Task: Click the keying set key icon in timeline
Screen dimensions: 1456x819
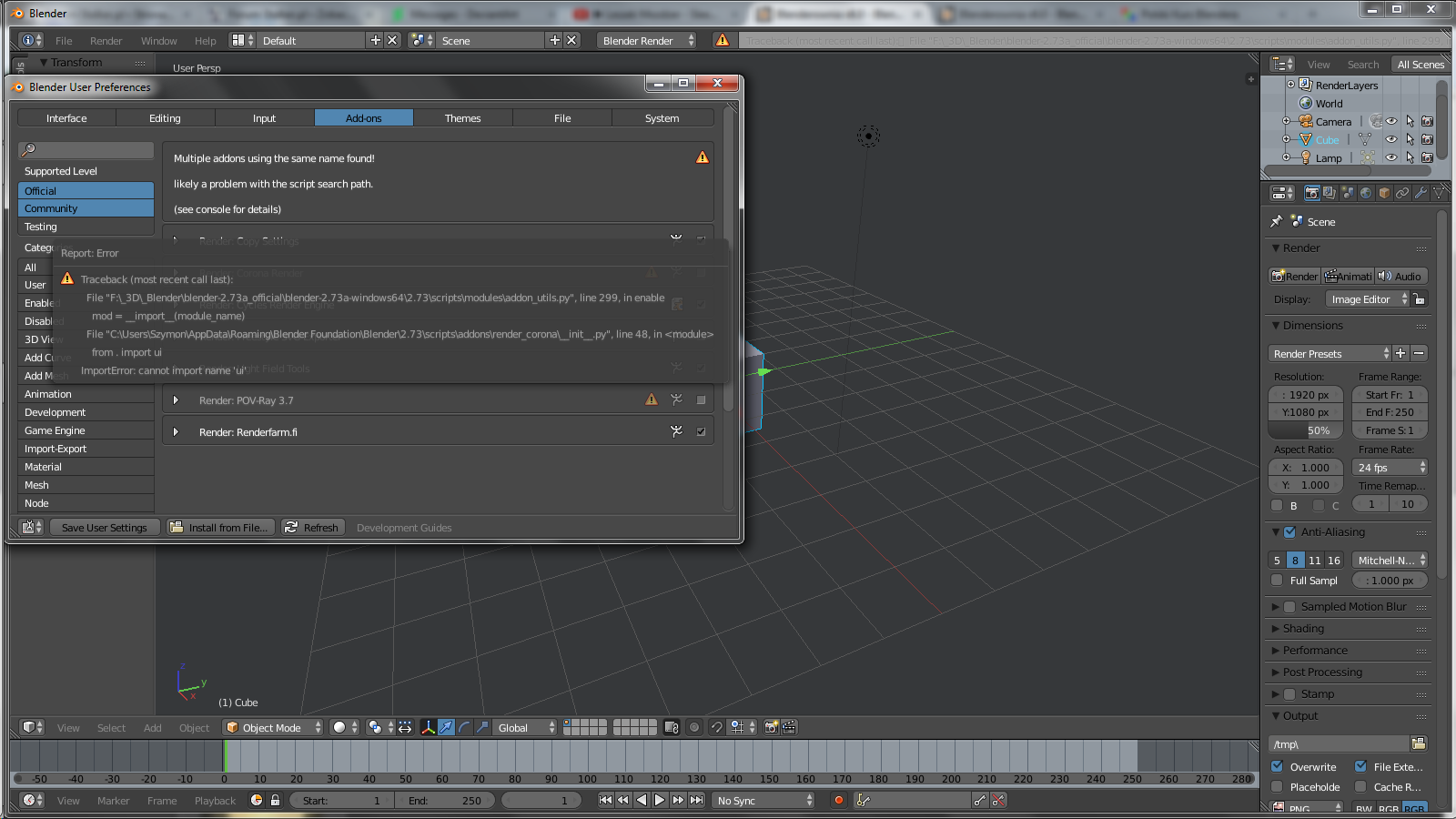Action: click(863, 800)
